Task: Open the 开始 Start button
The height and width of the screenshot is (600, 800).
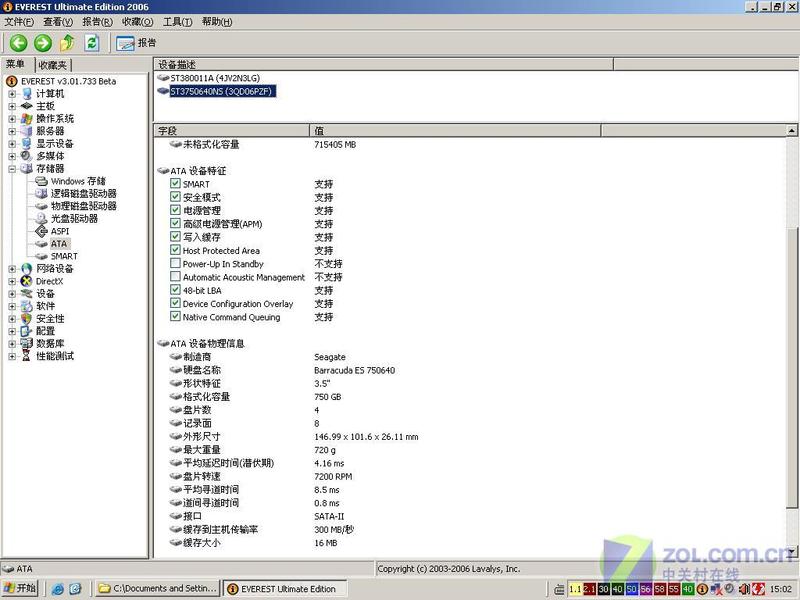Action: point(20,588)
